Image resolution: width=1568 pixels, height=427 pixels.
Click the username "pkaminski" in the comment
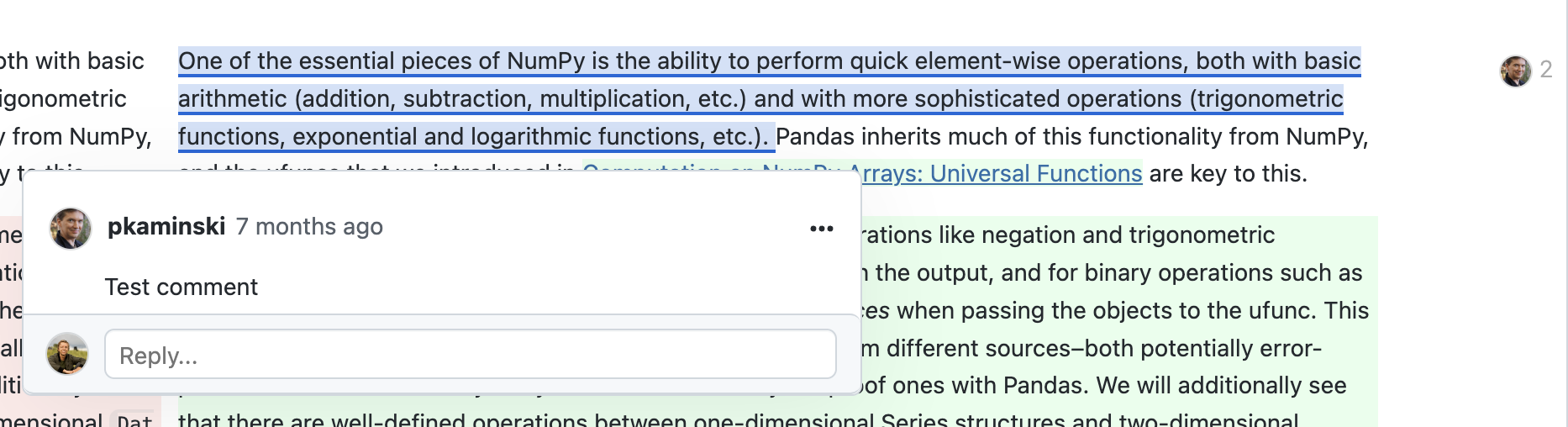click(x=166, y=227)
